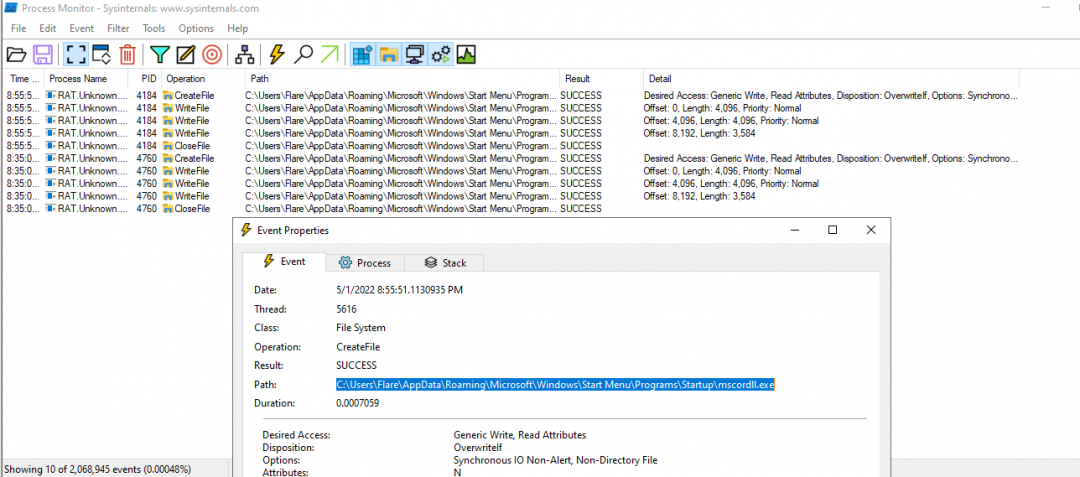Open the Filter menu
The height and width of the screenshot is (477, 1080).
tap(118, 28)
